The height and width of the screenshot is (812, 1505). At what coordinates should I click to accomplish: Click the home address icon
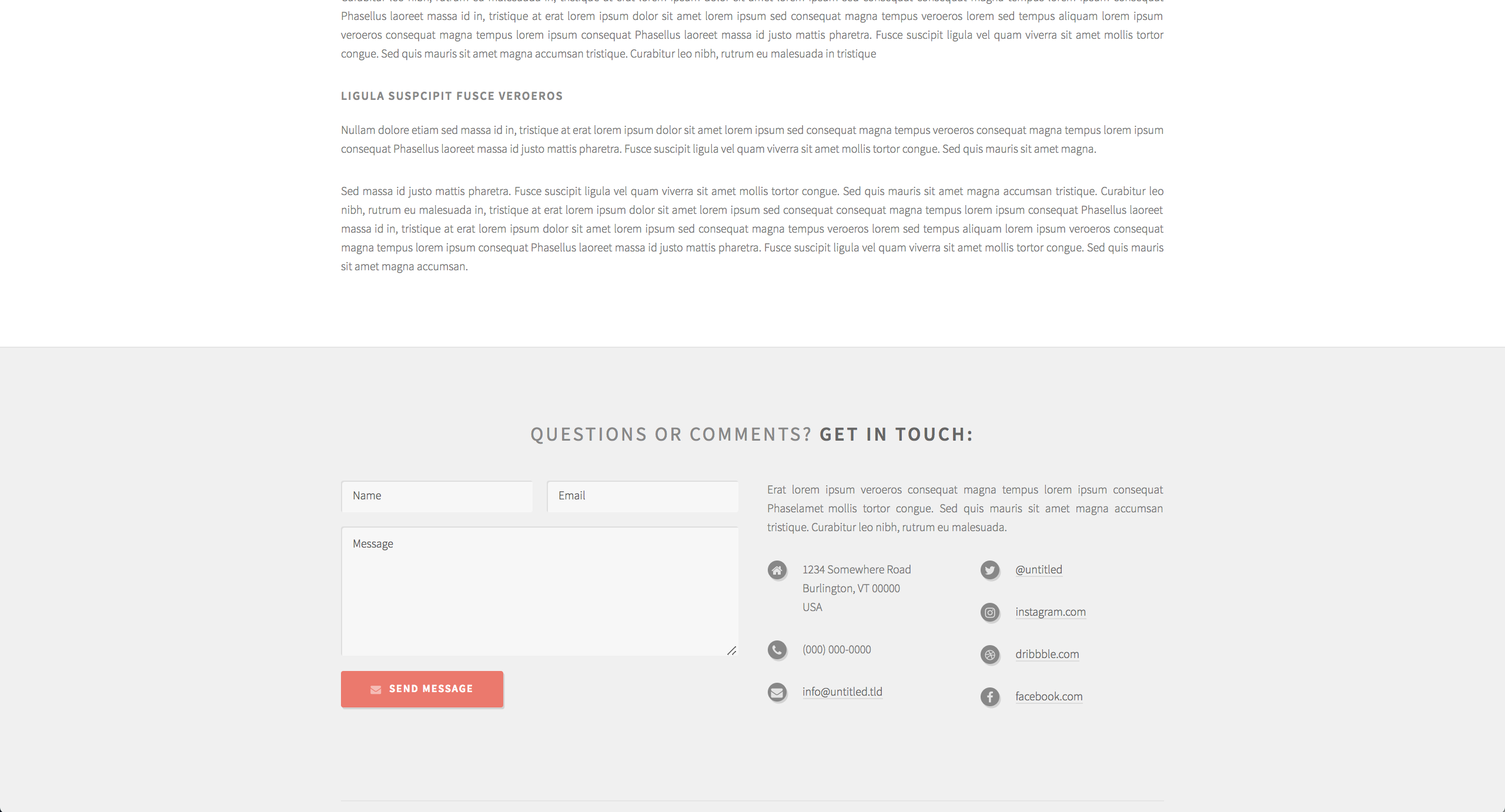(x=777, y=570)
